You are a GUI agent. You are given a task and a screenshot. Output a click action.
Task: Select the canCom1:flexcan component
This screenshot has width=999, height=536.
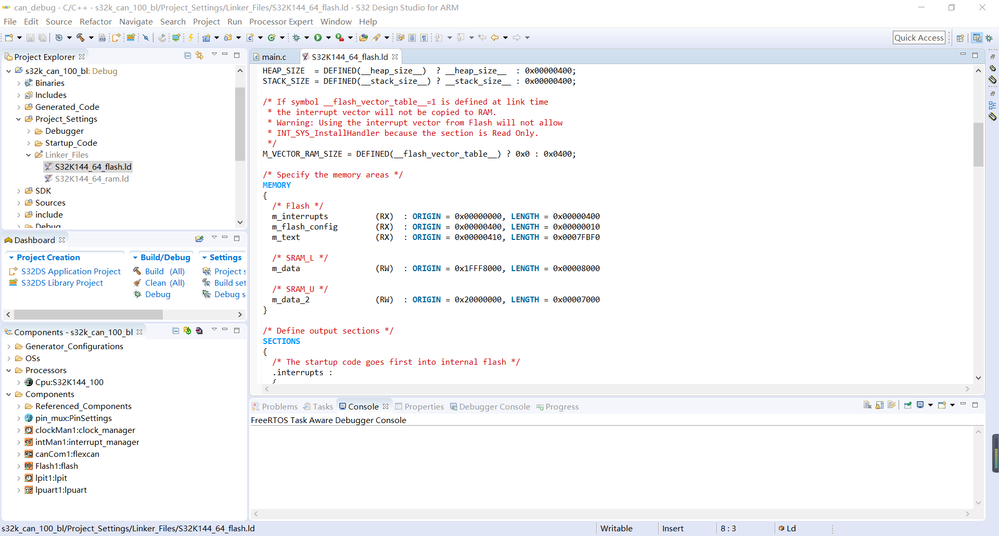67,454
